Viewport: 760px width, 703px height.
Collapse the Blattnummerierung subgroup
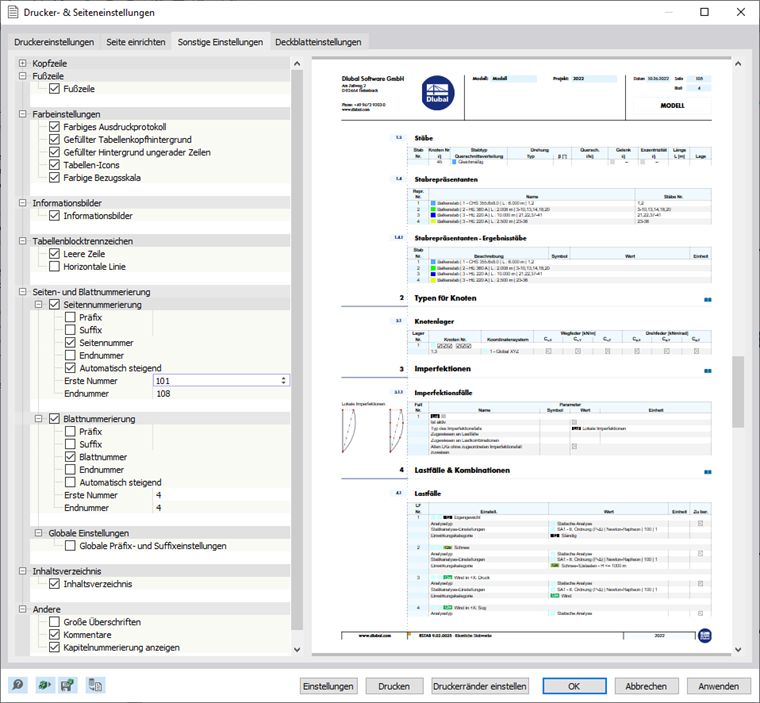(38, 419)
